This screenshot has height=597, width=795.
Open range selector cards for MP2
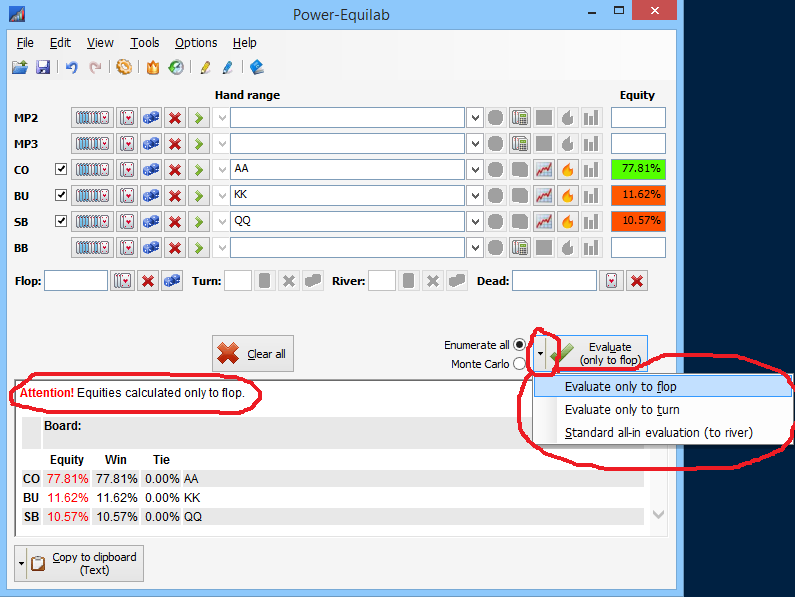point(92,118)
